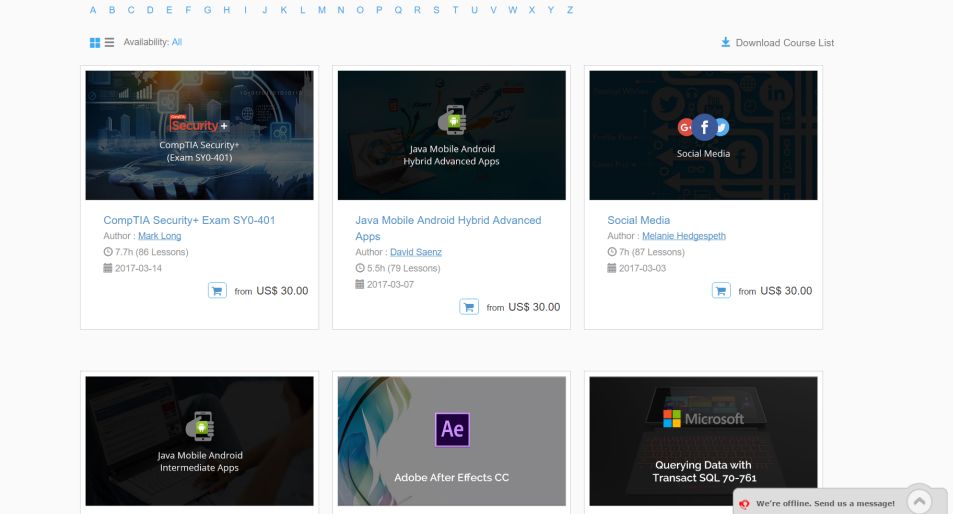Screen dimensions: 953x514
Task: Open Java Mobile Android Hybrid Advanced Apps title
Action: (x=448, y=228)
